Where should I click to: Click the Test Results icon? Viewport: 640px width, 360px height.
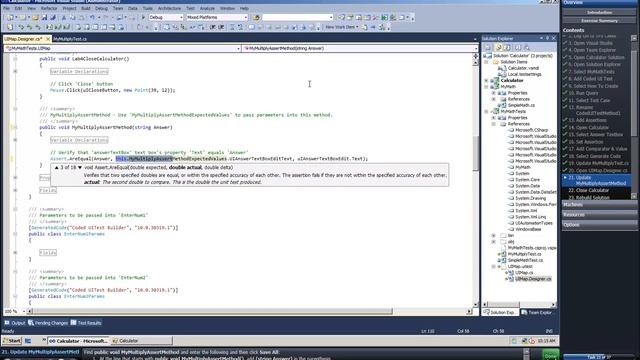73,323
